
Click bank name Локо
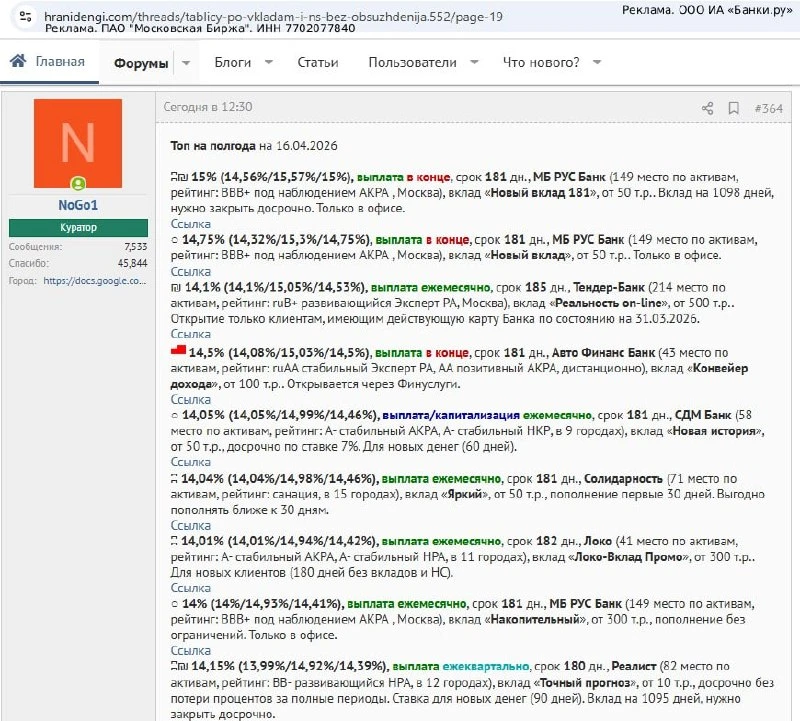pyautogui.click(x=597, y=541)
